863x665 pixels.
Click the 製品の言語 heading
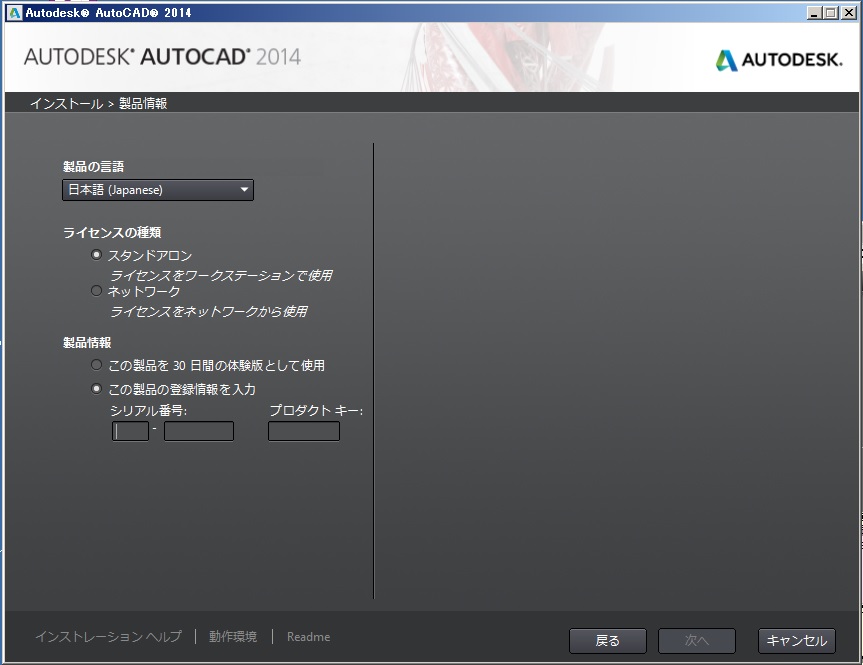(x=94, y=166)
